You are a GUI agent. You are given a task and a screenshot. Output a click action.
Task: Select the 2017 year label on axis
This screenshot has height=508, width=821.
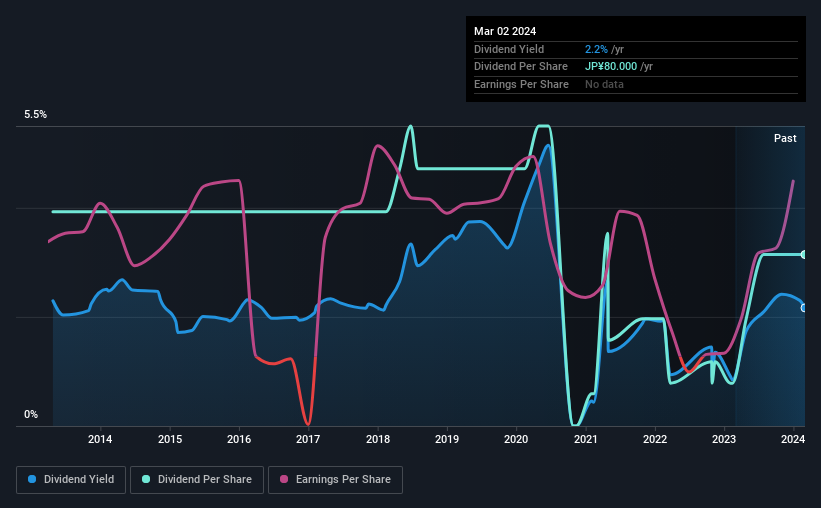(x=308, y=439)
